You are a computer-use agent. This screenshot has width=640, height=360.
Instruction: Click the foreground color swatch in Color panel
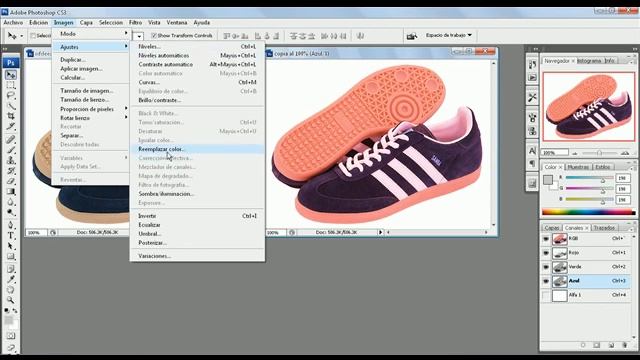[548, 180]
